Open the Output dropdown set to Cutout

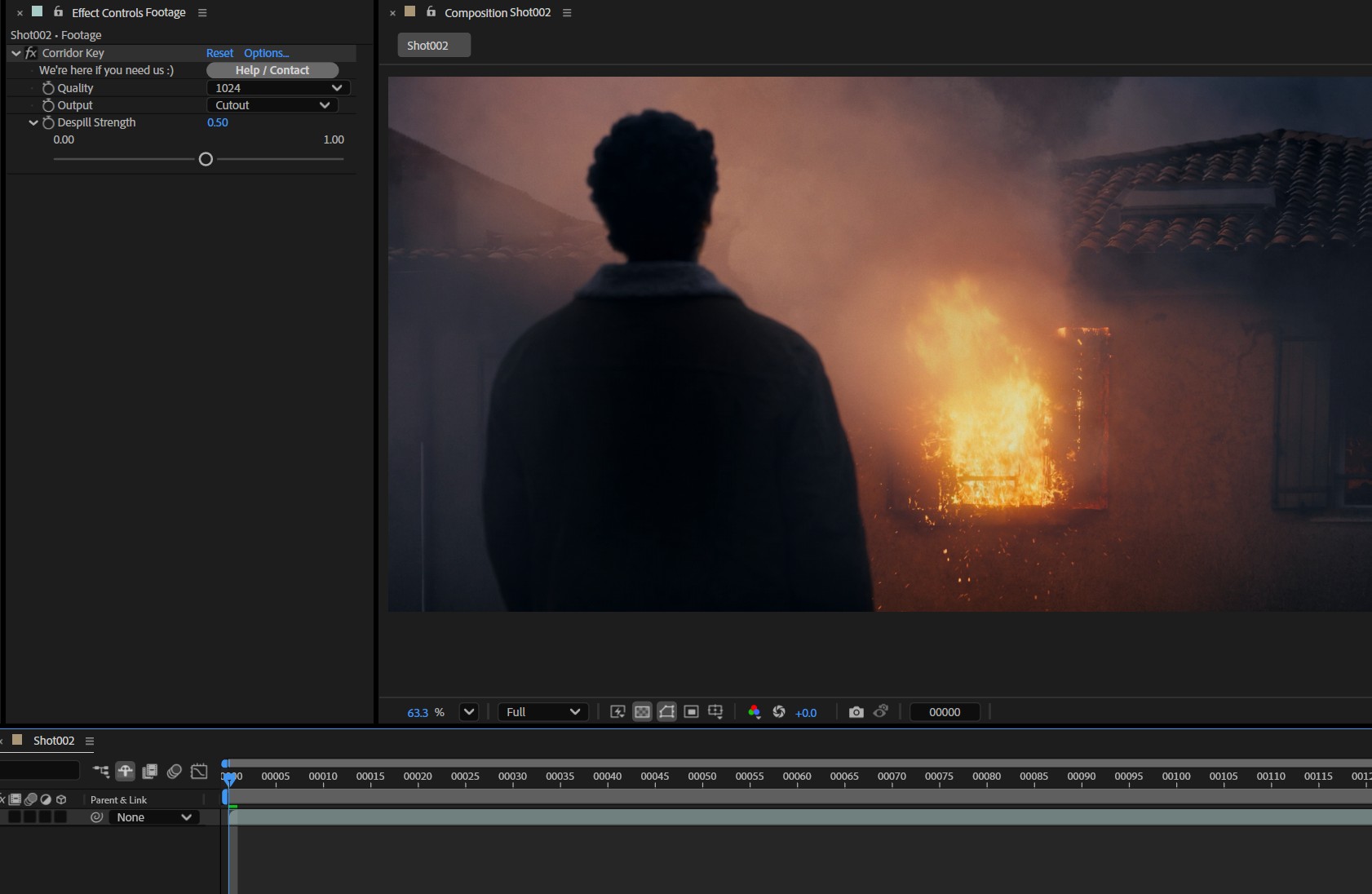[272, 105]
